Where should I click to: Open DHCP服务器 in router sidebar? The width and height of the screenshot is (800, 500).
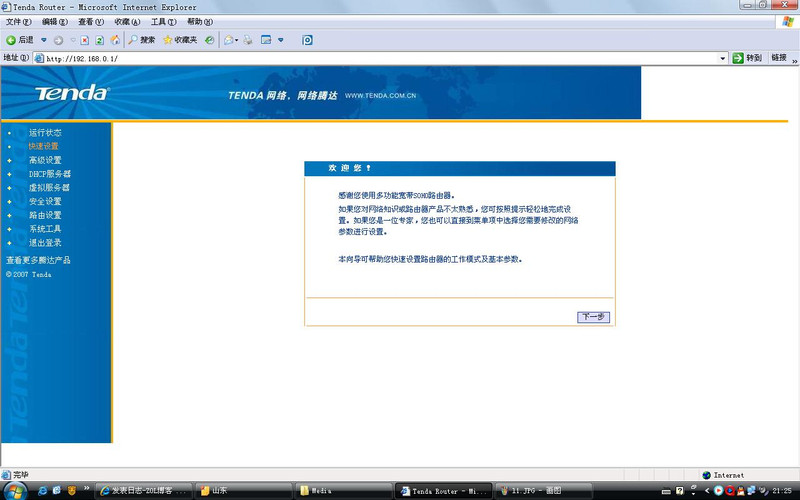[x=49, y=174]
